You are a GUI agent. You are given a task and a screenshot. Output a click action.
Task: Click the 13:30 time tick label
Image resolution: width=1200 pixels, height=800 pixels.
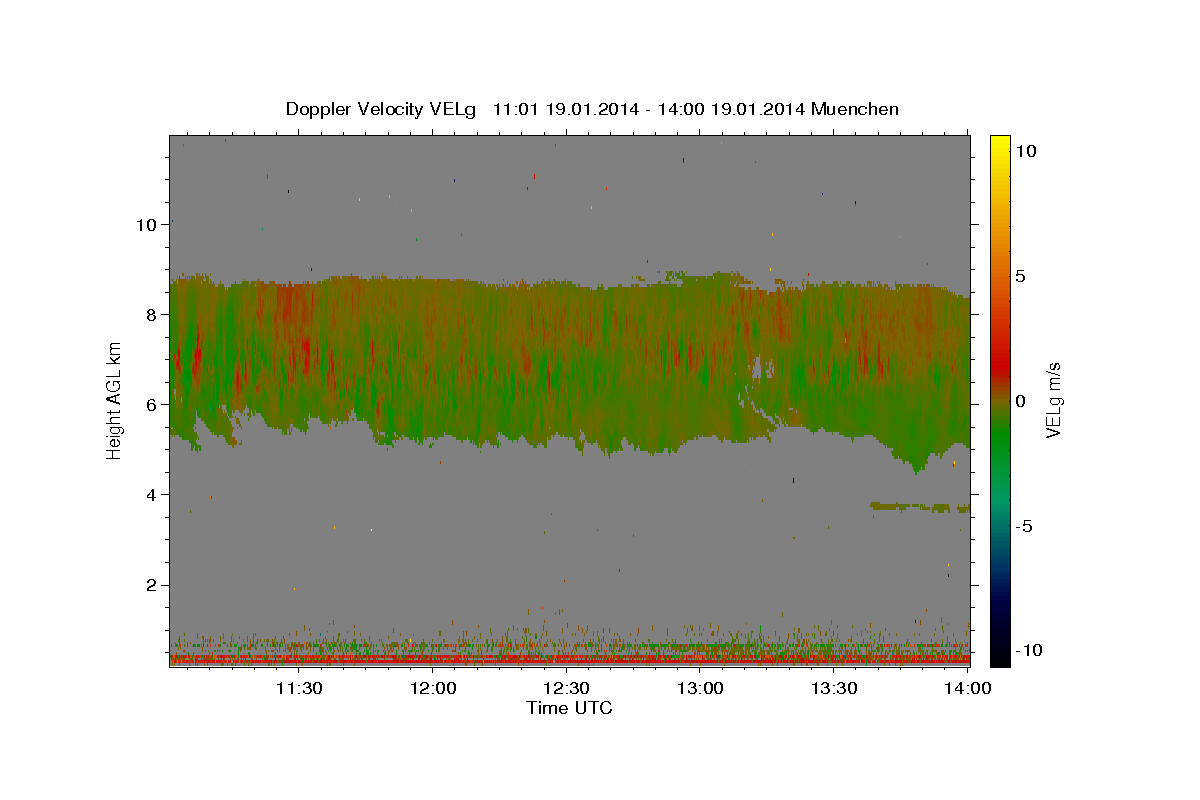pyautogui.click(x=835, y=688)
